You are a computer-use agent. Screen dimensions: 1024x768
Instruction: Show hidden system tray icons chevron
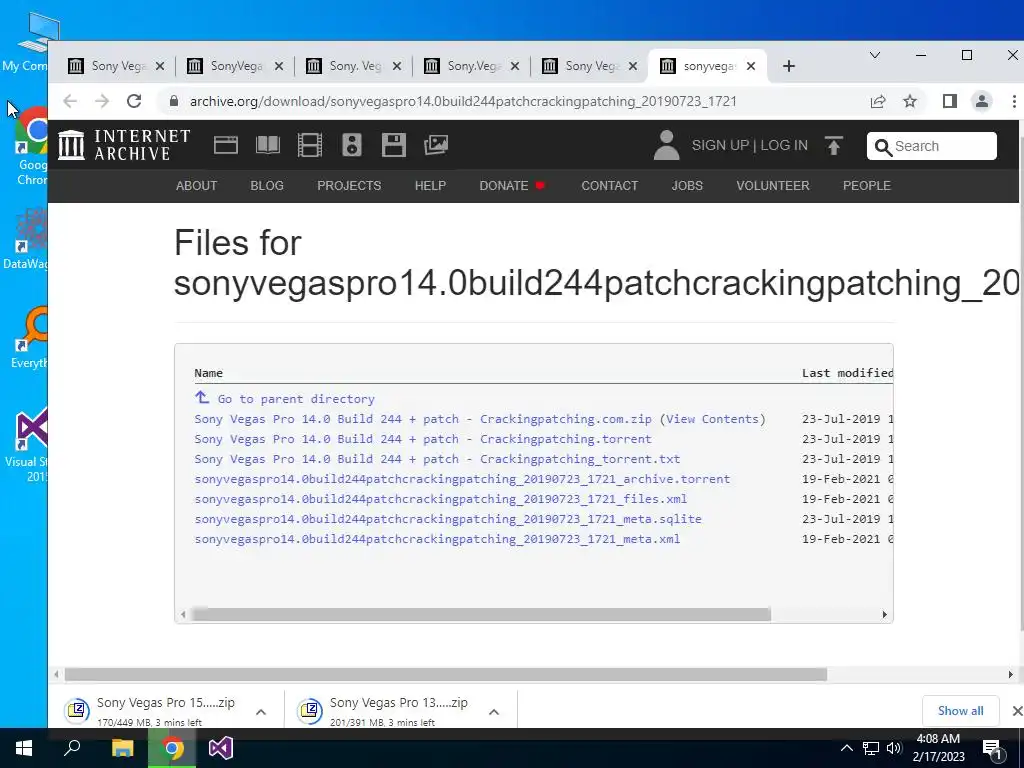[846, 748]
